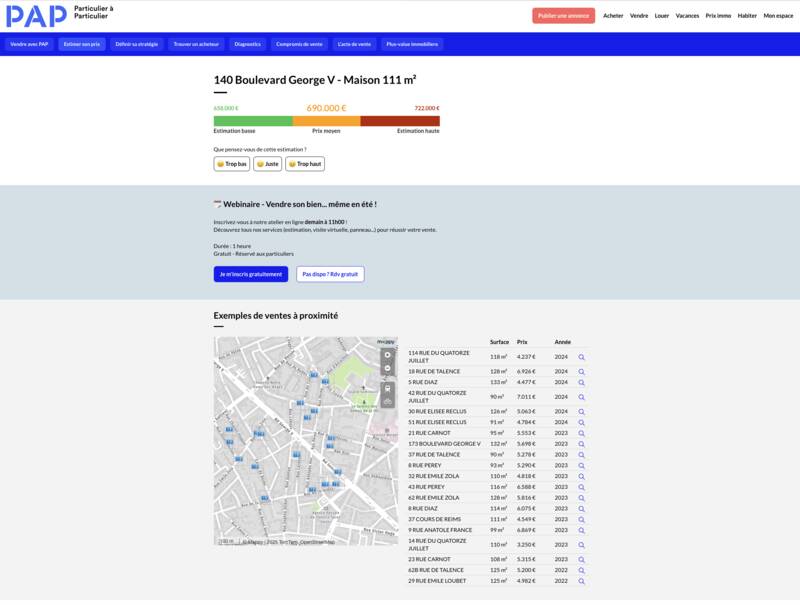Open magnifier for 8 Rue Perey
Image resolution: width=800 pixels, height=605 pixels.
(581, 466)
